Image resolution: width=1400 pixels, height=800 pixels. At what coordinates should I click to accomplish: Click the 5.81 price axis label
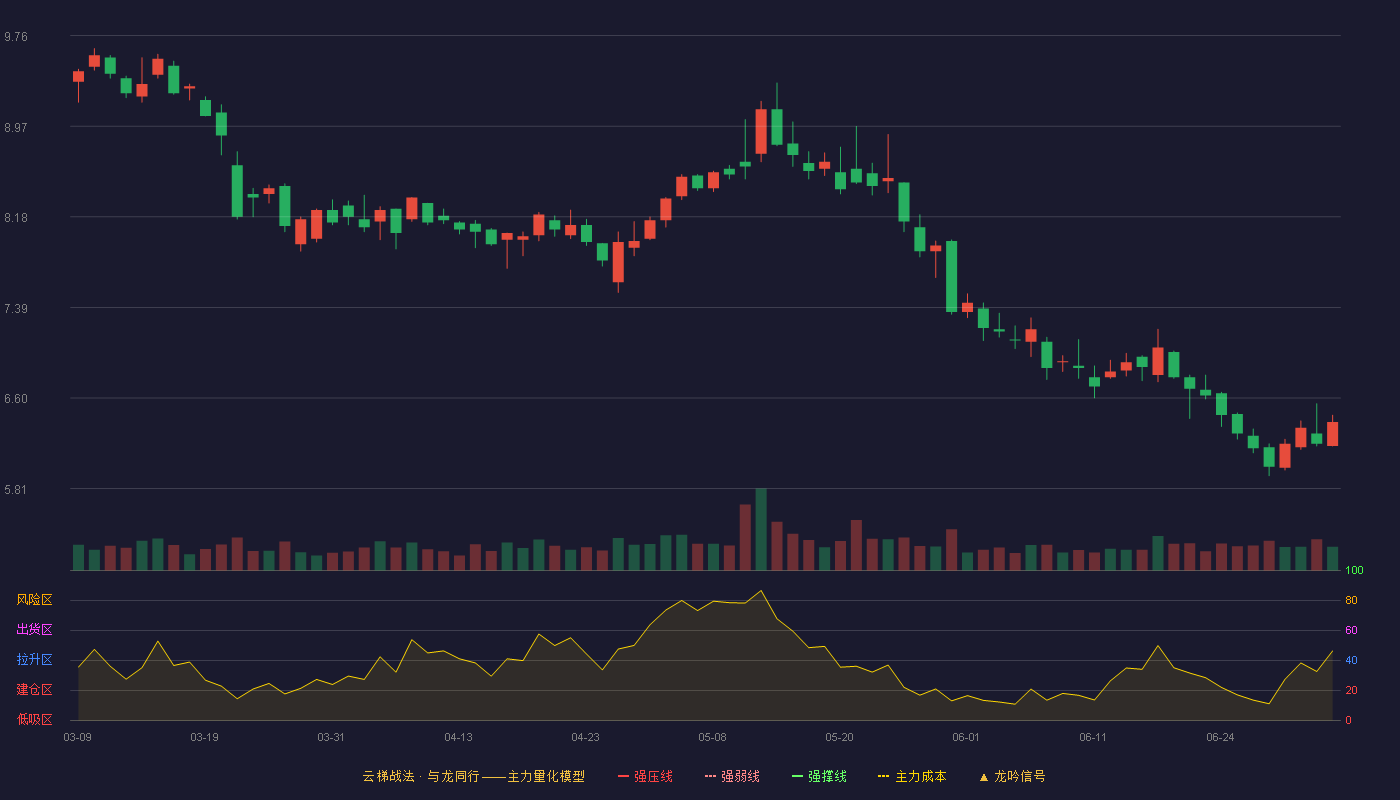click(x=16, y=490)
